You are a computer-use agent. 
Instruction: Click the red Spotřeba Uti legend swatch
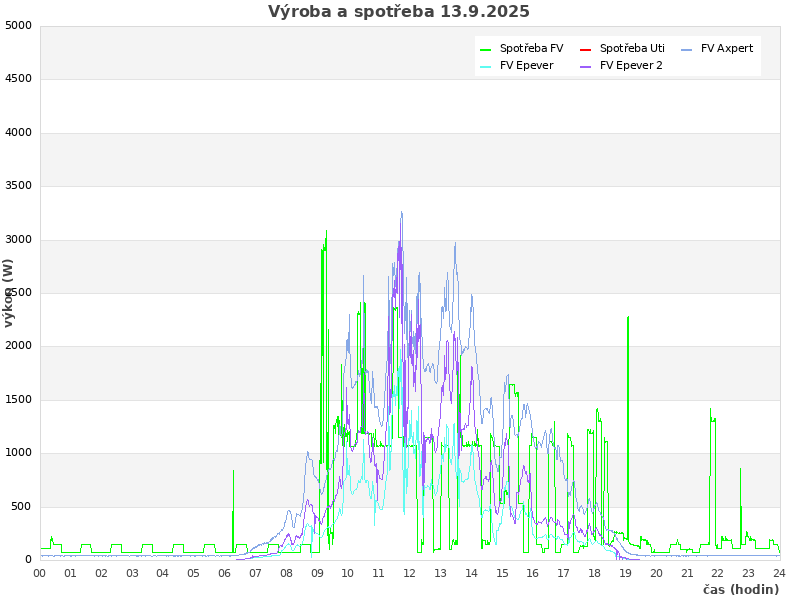coord(585,49)
